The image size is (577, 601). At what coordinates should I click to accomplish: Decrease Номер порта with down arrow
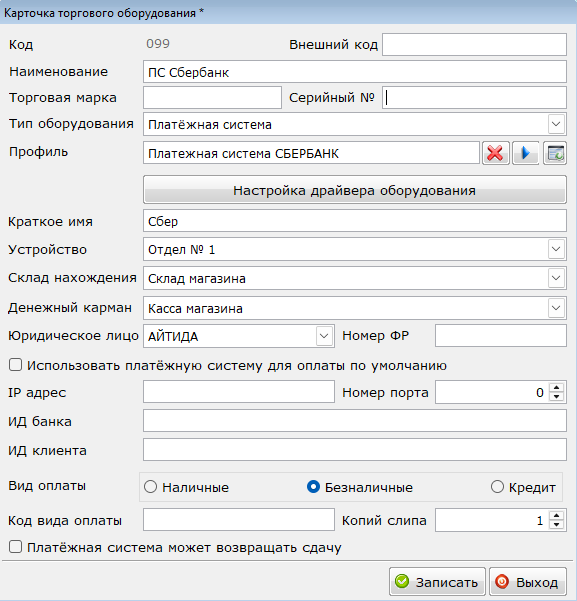[x=556, y=397]
